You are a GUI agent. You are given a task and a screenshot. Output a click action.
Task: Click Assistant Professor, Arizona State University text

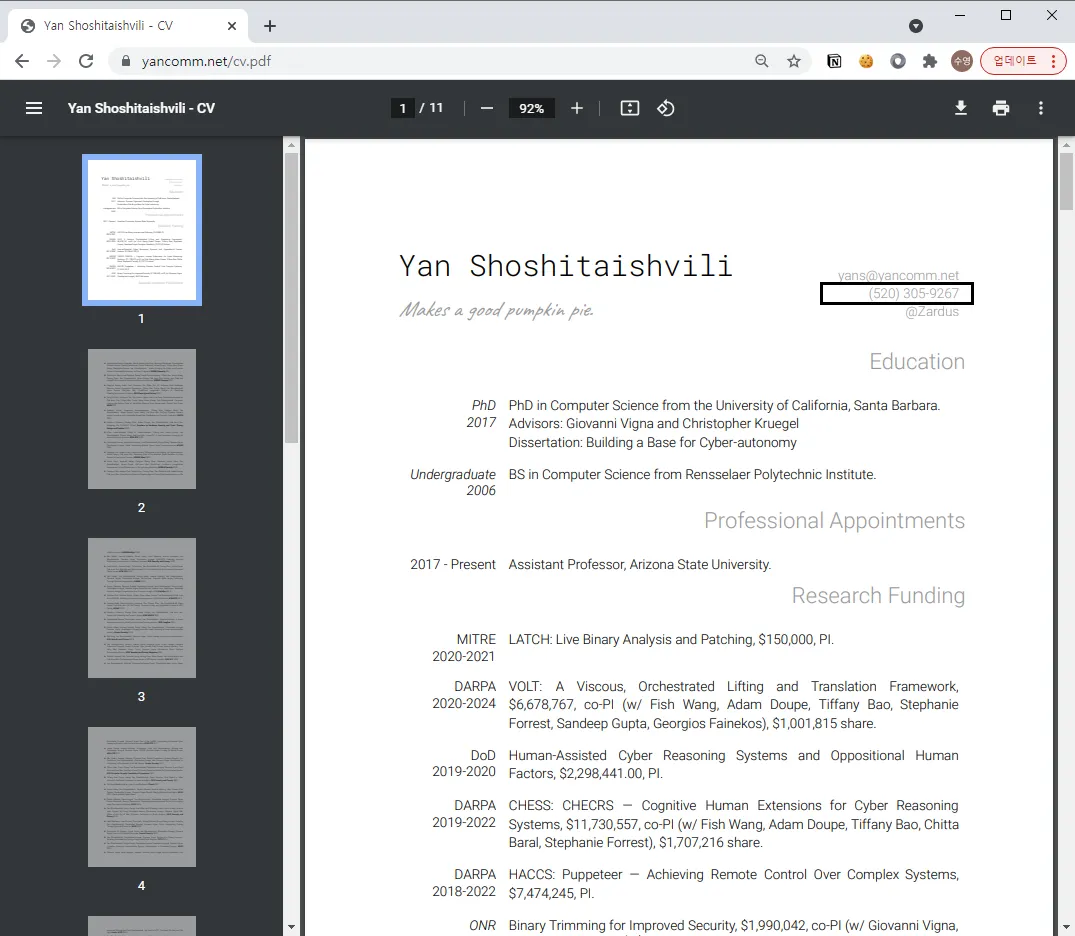click(x=640, y=564)
